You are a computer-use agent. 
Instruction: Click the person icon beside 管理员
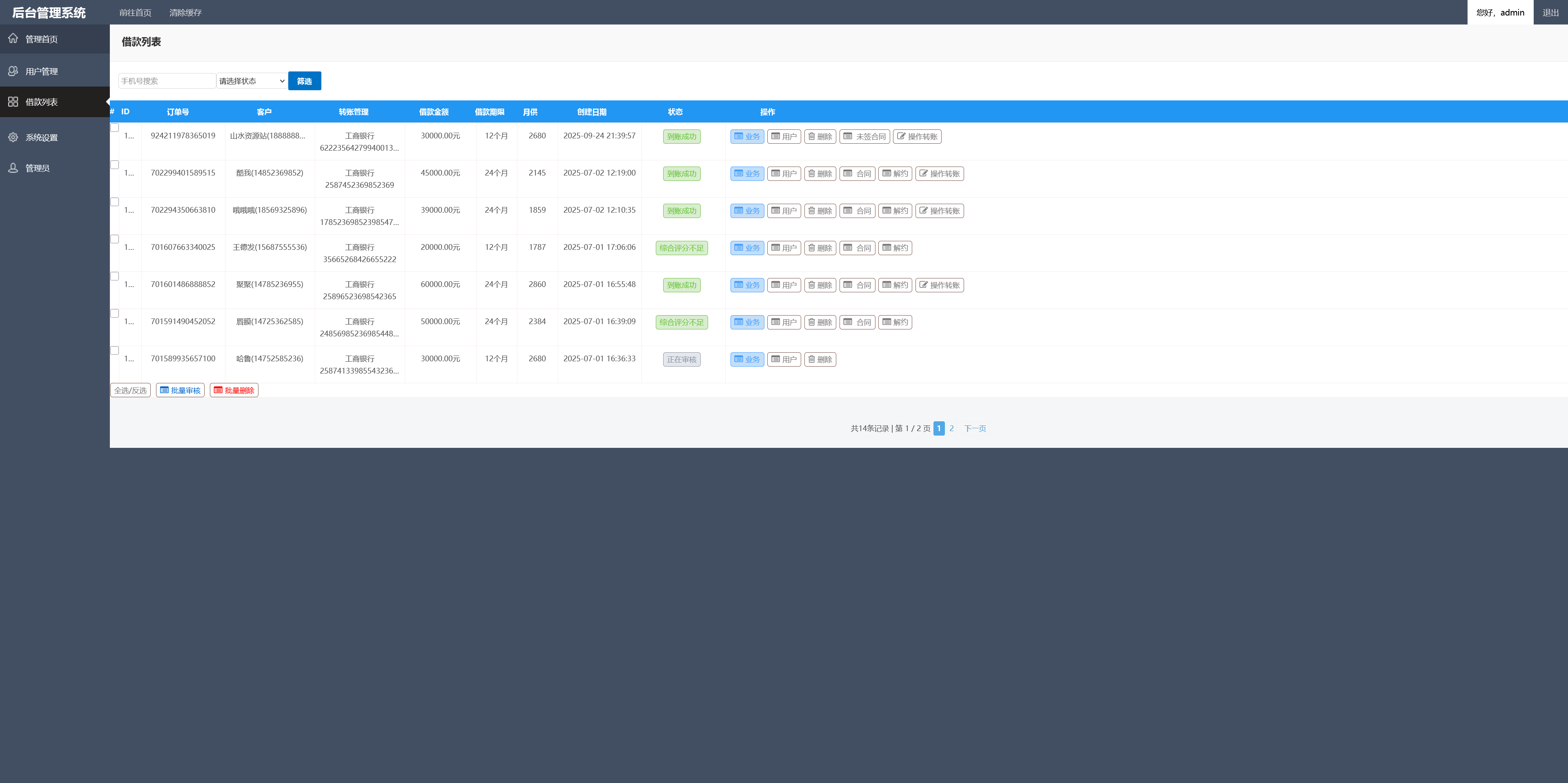click(x=13, y=168)
